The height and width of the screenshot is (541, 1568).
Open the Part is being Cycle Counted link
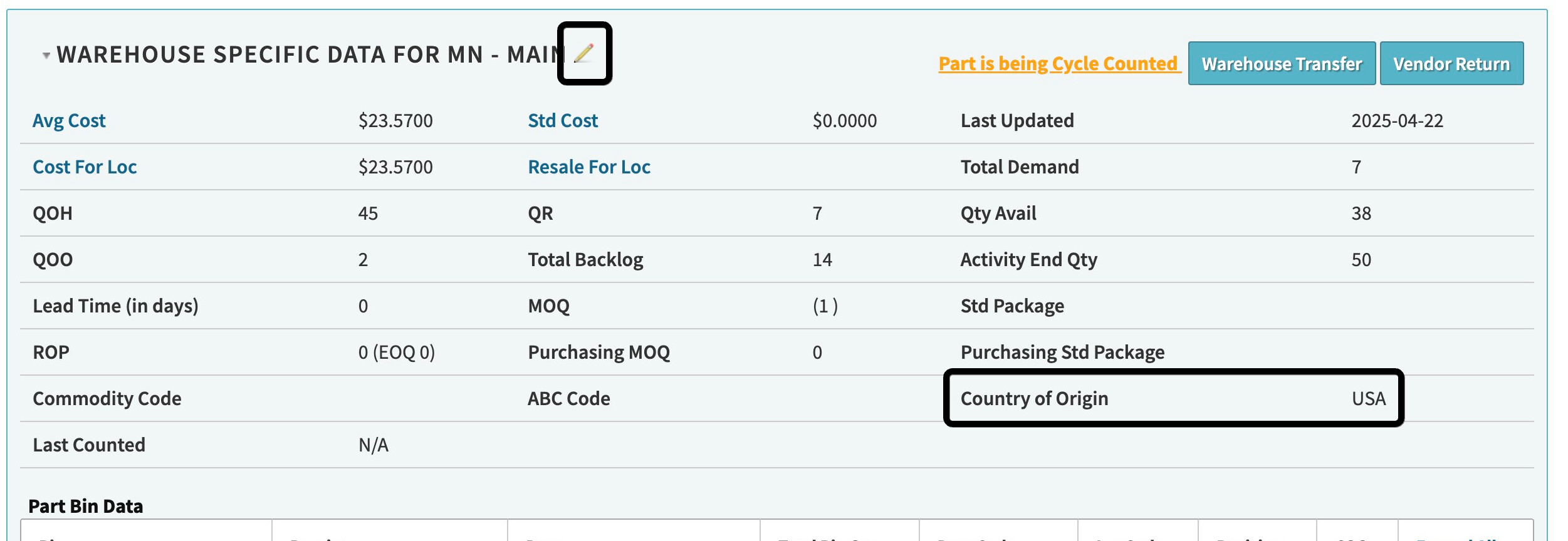tap(1058, 64)
